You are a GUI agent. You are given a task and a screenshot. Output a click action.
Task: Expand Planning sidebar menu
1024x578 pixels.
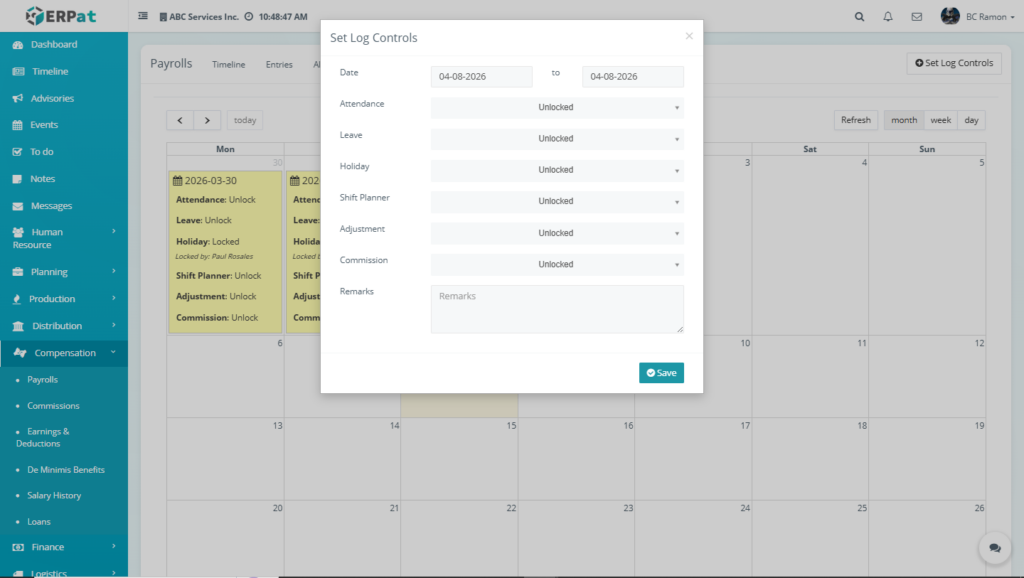(x=64, y=272)
